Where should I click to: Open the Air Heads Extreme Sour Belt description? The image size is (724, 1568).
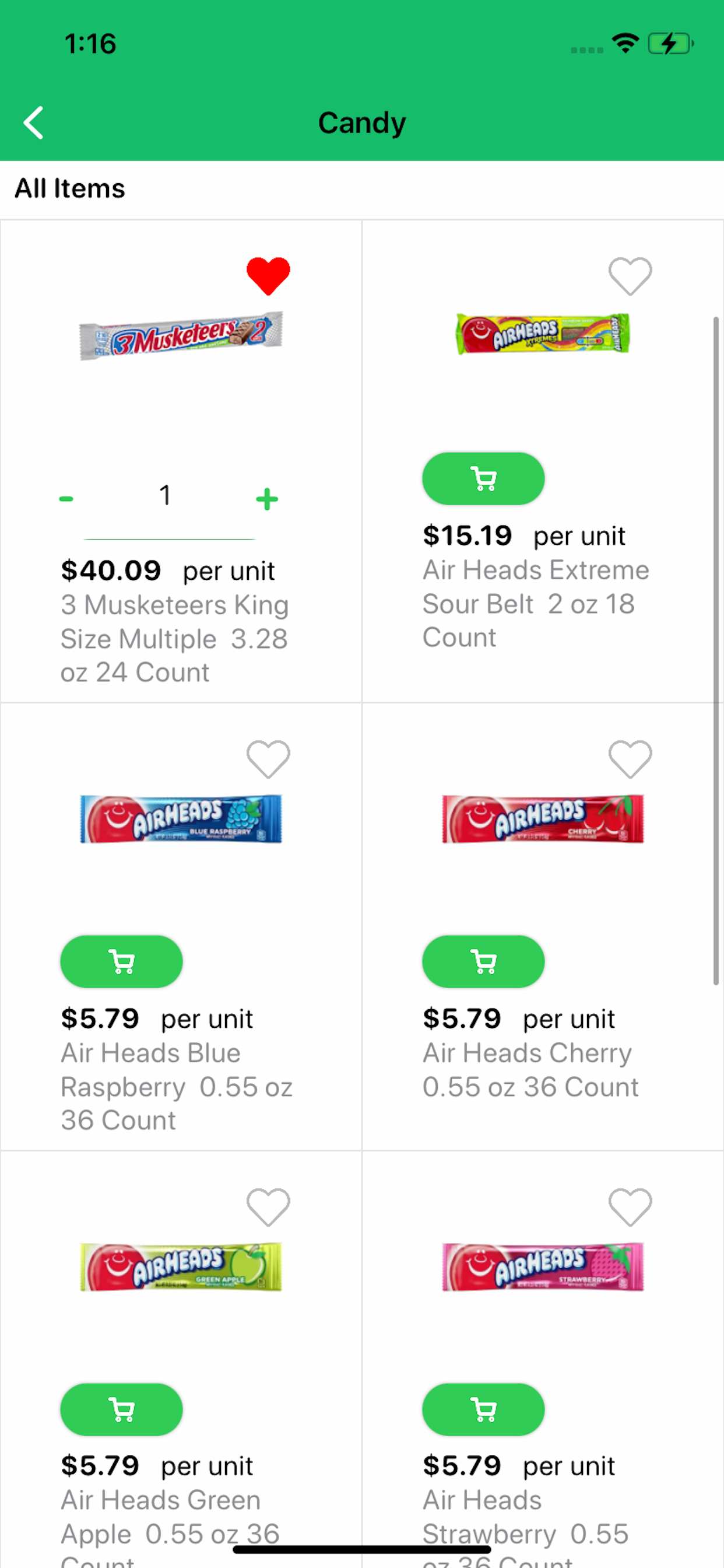tap(535, 604)
